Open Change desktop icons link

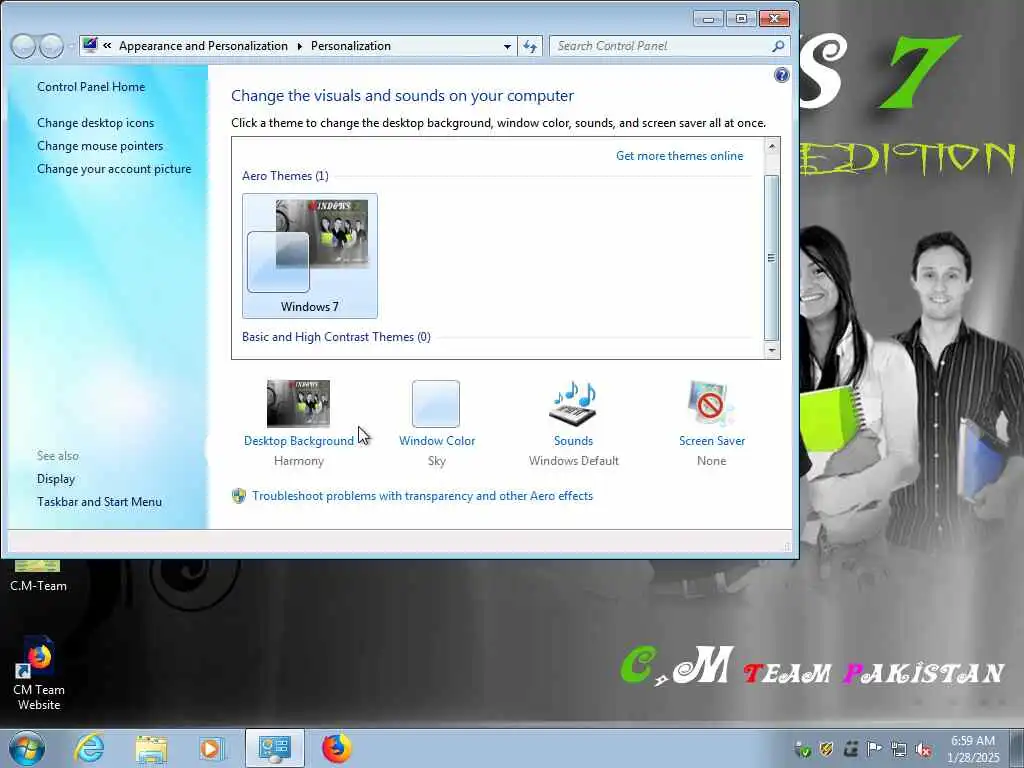95,123
